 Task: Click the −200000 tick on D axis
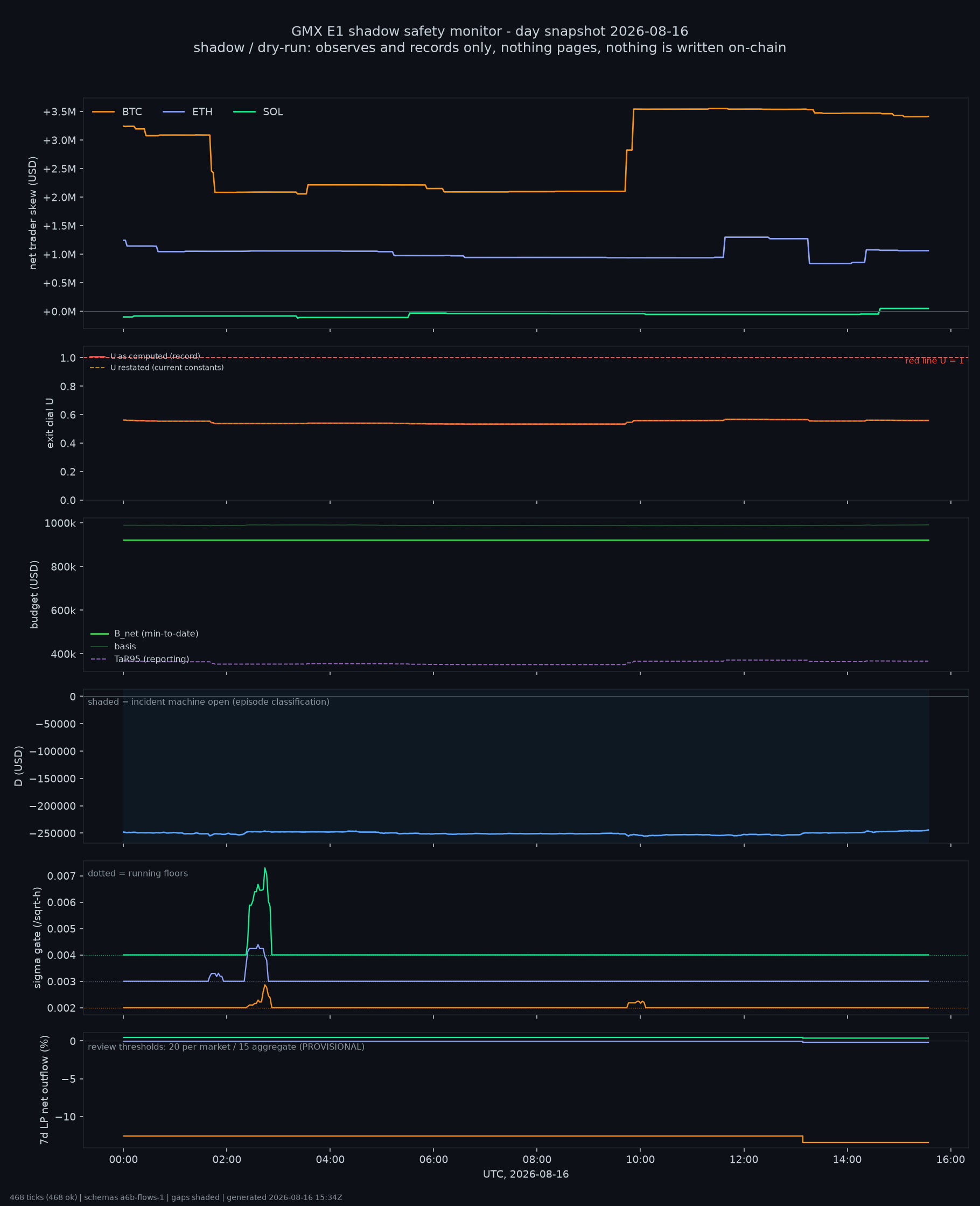(53, 807)
